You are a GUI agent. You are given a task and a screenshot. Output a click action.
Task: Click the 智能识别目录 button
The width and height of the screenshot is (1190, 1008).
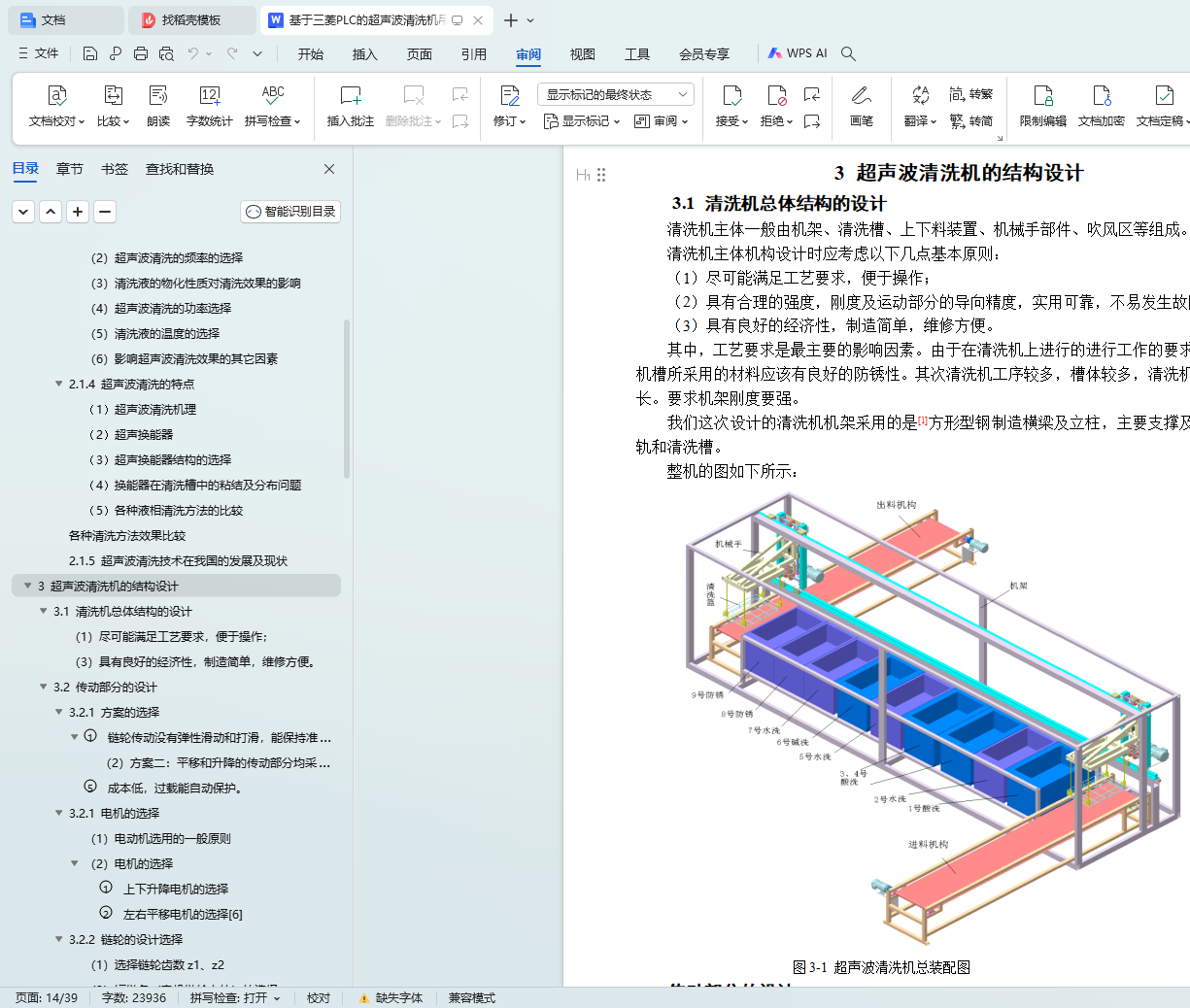coord(290,211)
